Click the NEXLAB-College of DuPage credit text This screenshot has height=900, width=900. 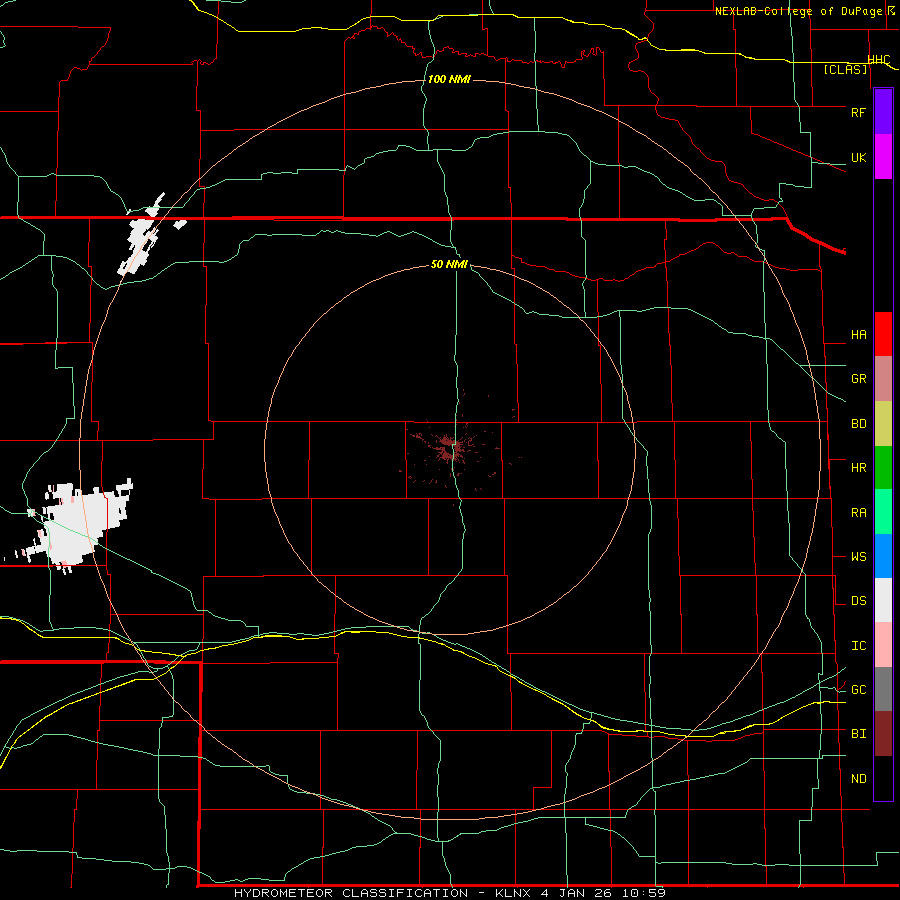pos(798,11)
